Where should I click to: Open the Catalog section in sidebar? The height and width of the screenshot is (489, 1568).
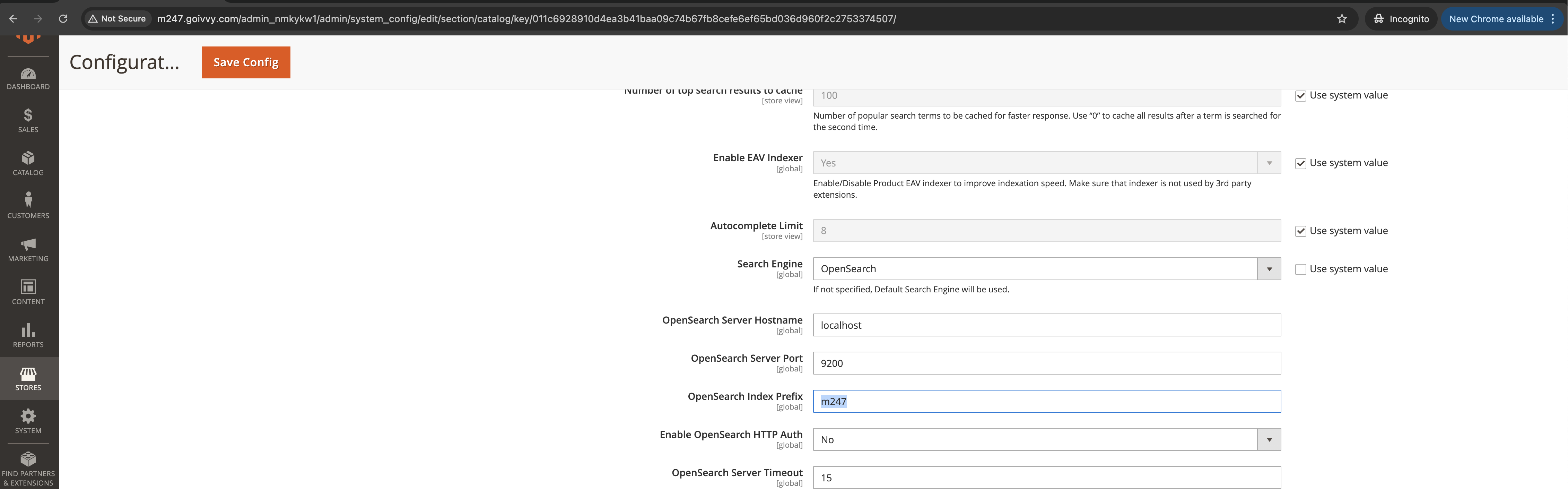point(28,163)
